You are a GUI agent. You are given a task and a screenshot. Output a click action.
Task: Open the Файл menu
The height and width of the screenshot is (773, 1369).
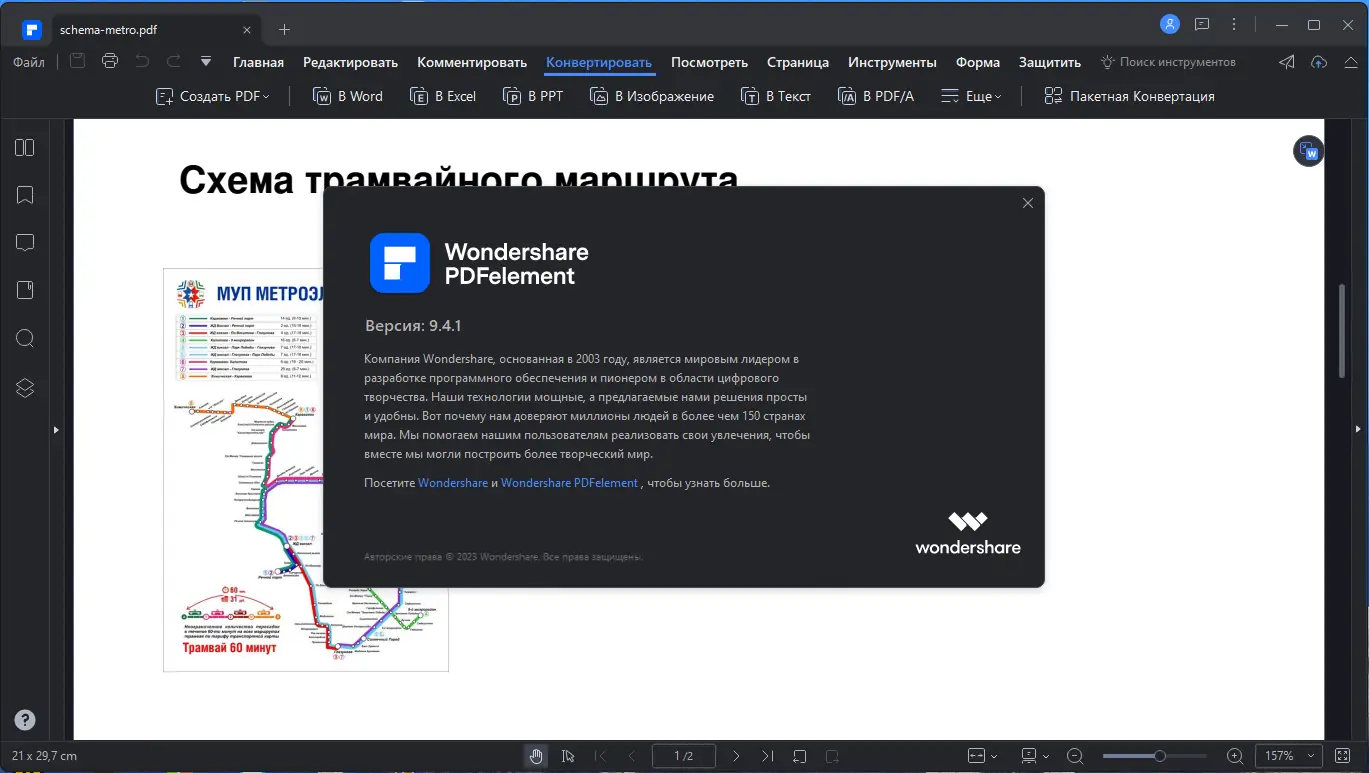click(29, 62)
